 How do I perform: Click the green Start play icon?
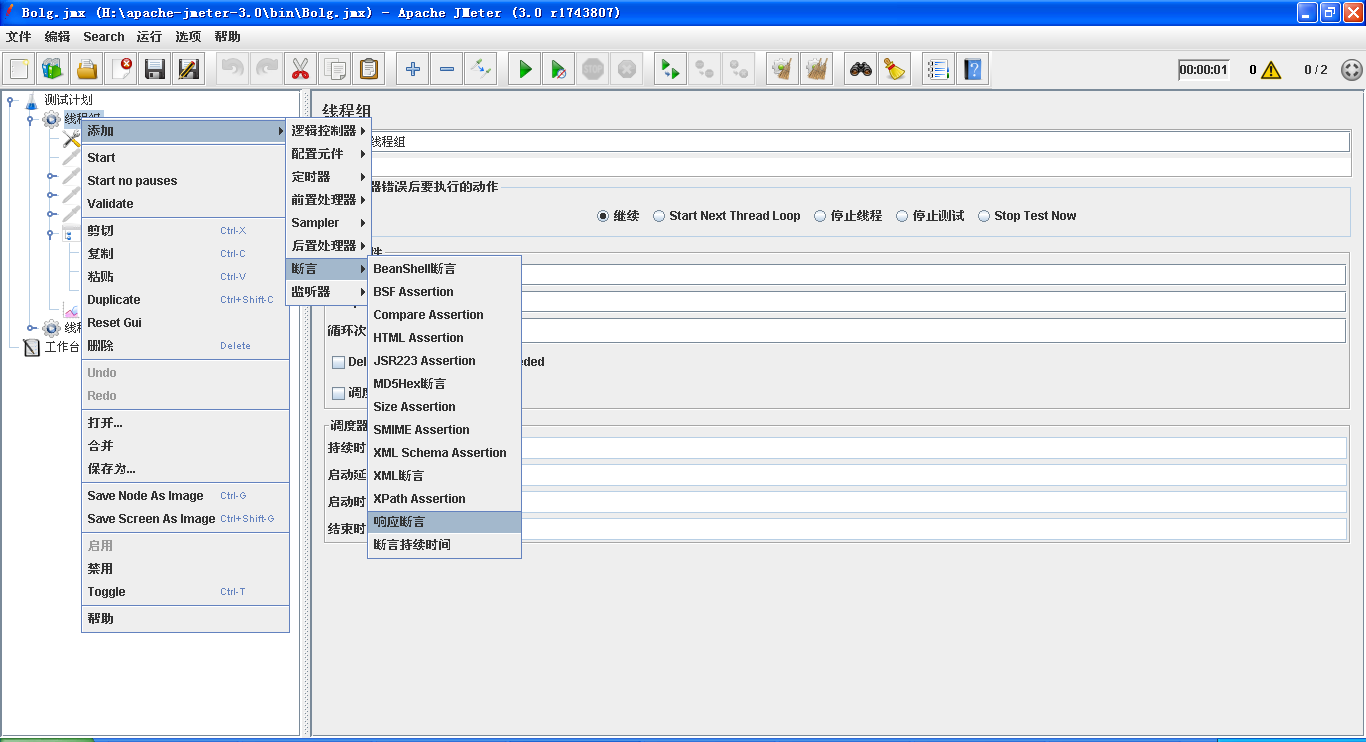(x=525, y=69)
